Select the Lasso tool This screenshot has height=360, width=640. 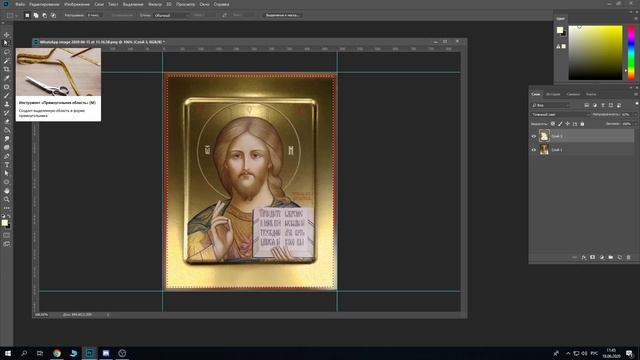point(7,52)
